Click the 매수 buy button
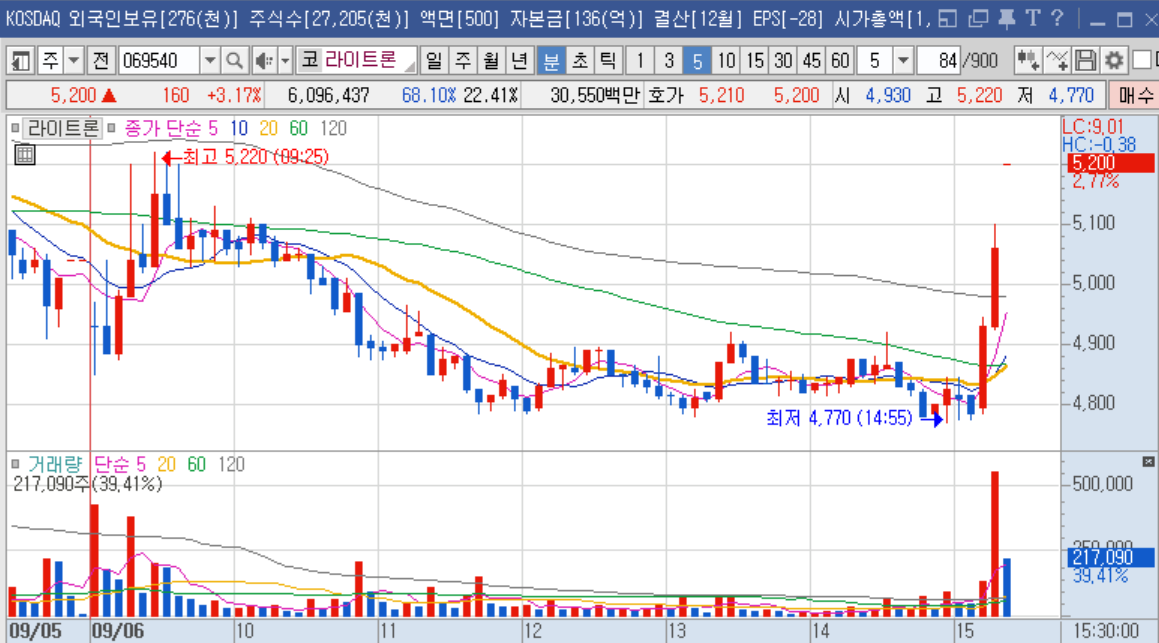Viewport: 1159px width, 643px height. point(1134,95)
